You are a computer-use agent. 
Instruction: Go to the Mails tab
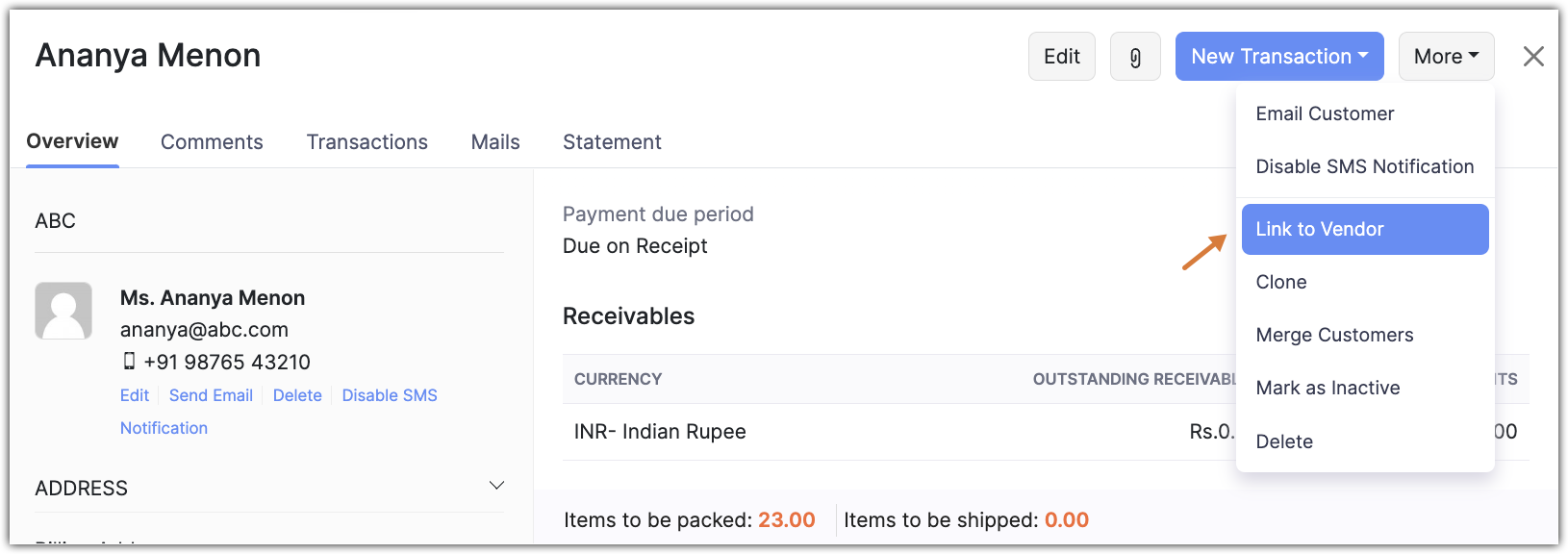(x=495, y=142)
